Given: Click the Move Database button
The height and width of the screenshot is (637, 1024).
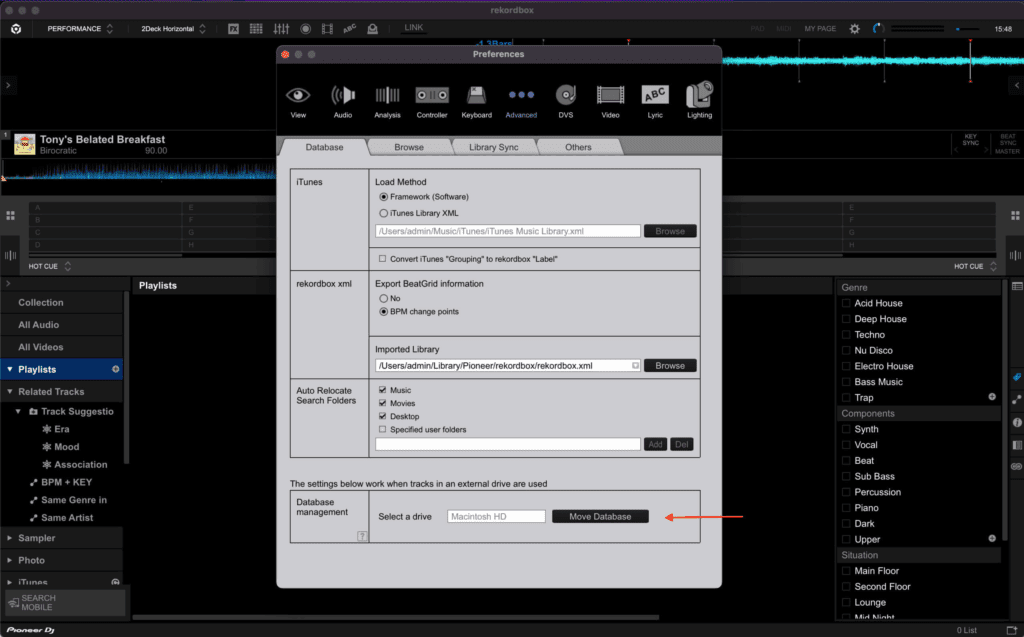Looking at the screenshot, I should [x=600, y=516].
